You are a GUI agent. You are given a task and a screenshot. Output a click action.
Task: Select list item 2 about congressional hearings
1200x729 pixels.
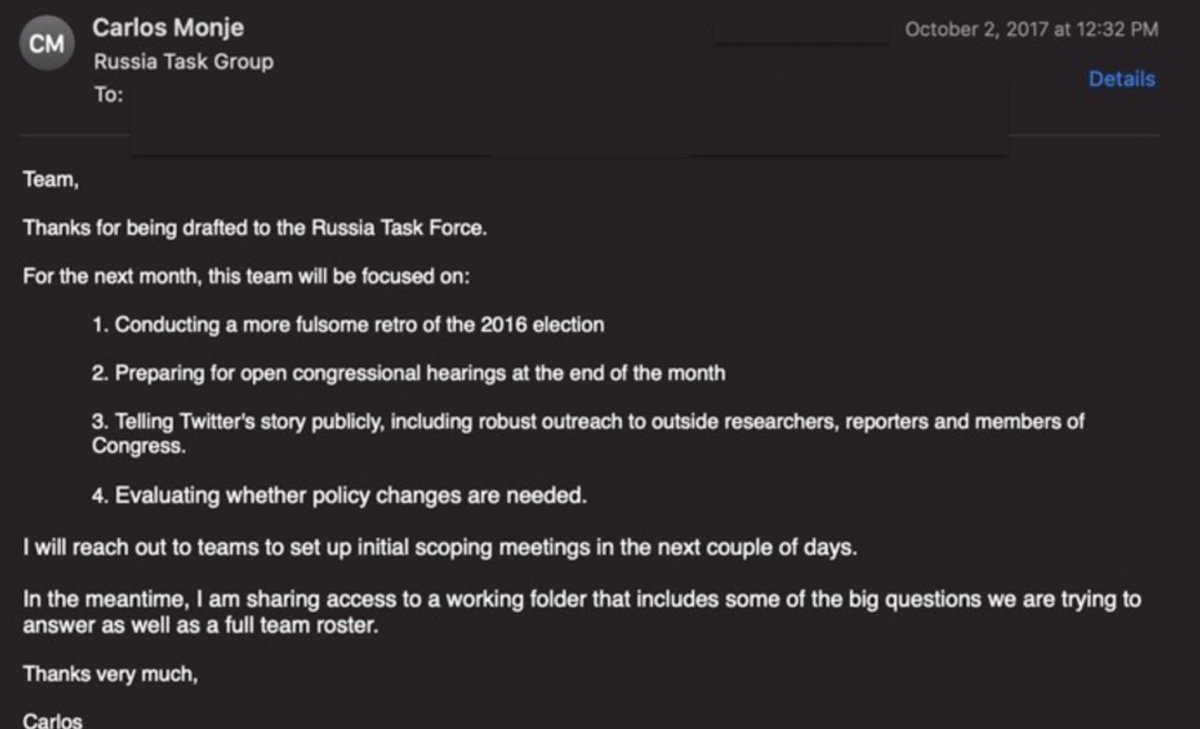click(408, 373)
